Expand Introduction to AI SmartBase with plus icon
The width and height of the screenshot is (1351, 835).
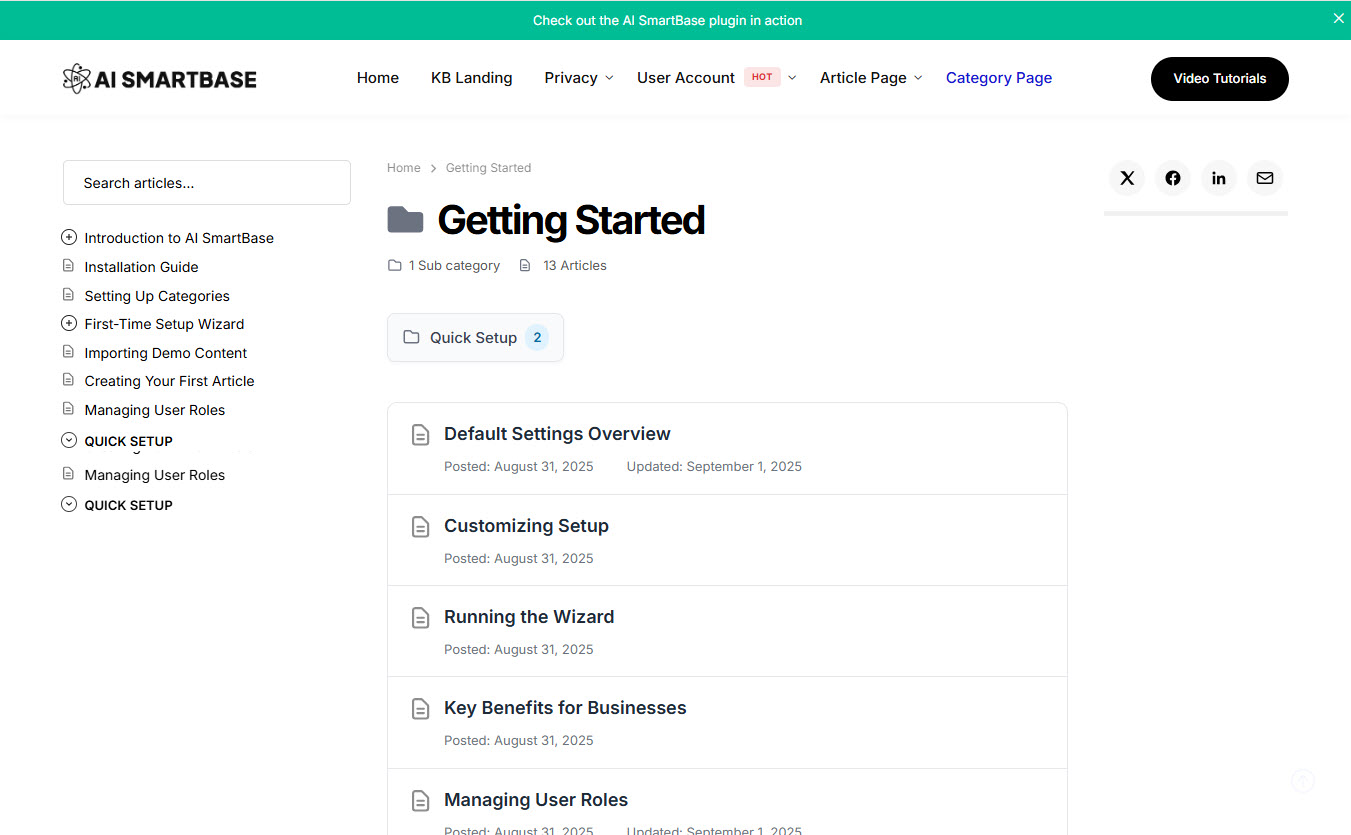tap(69, 237)
